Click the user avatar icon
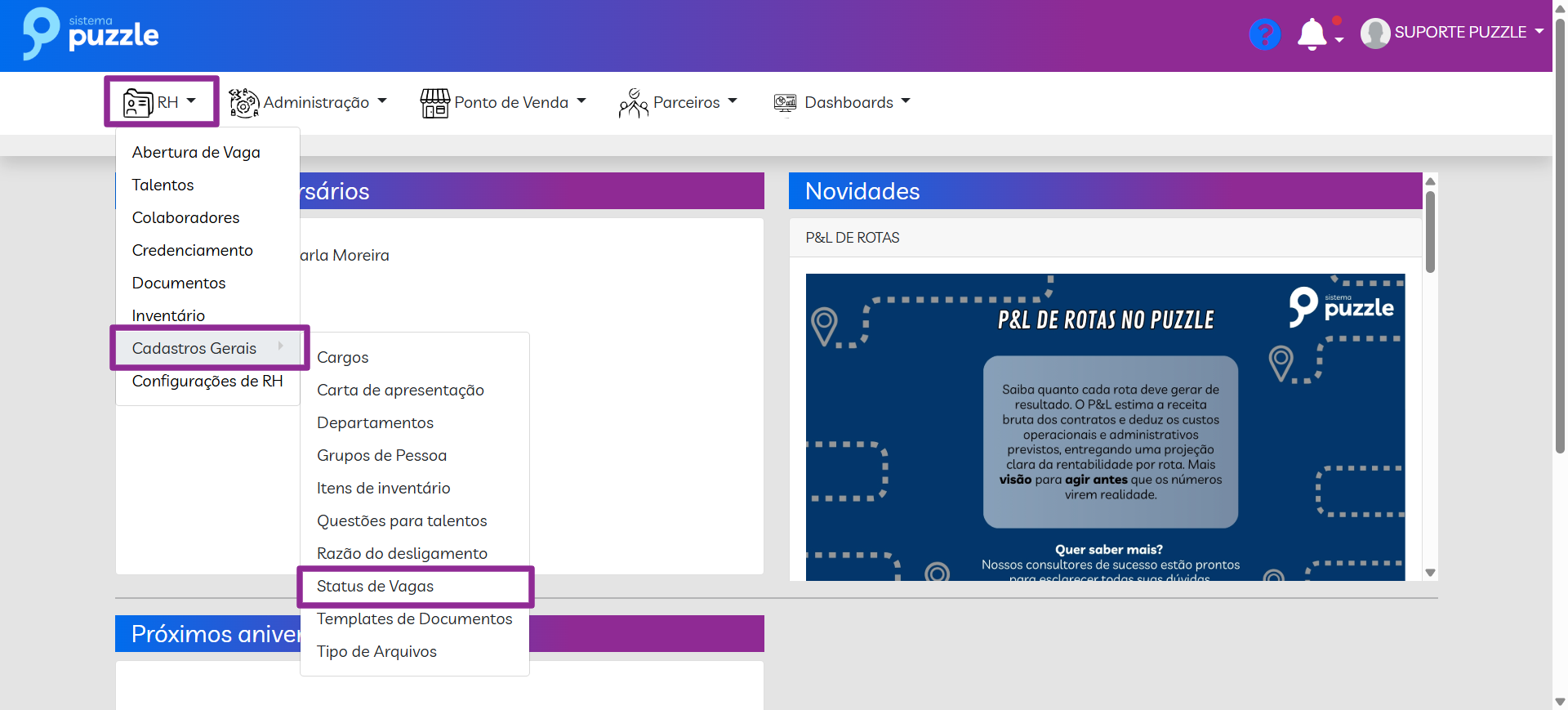Image resolution: width=1568 pixels, height=710 pixels. (x=1375, y=33)
